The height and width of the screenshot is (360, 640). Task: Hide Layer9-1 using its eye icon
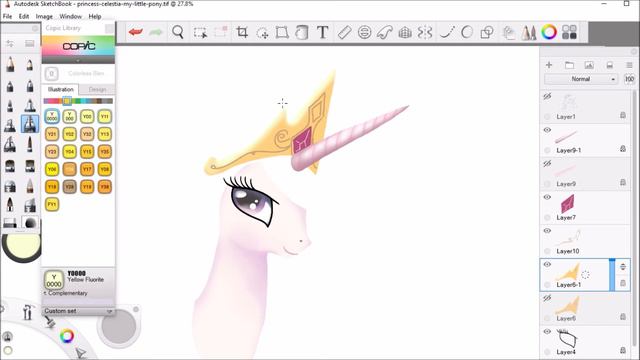click(547, 130)
